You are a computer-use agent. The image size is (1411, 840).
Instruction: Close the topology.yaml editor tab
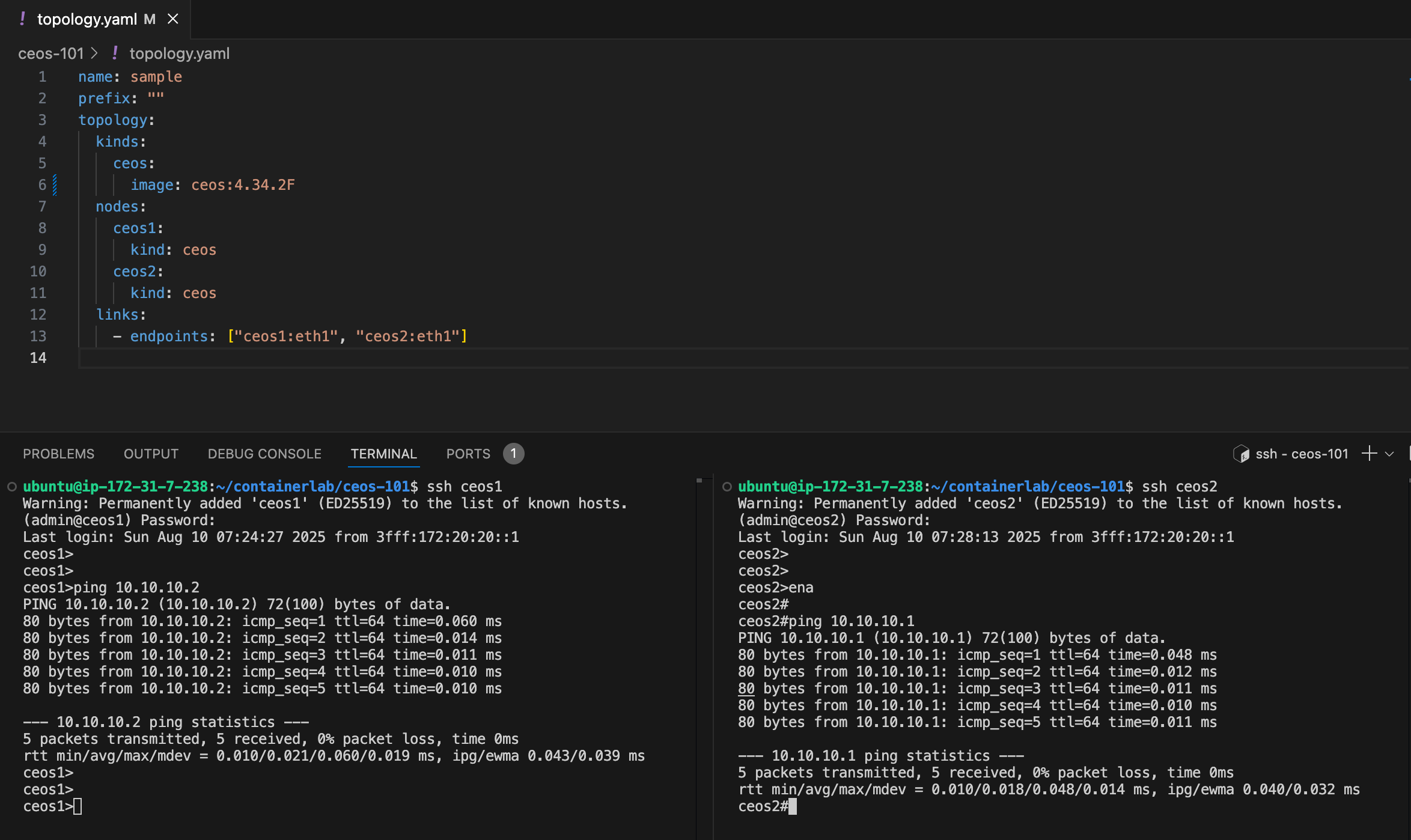pyautogui.click(x=173, y=19)
